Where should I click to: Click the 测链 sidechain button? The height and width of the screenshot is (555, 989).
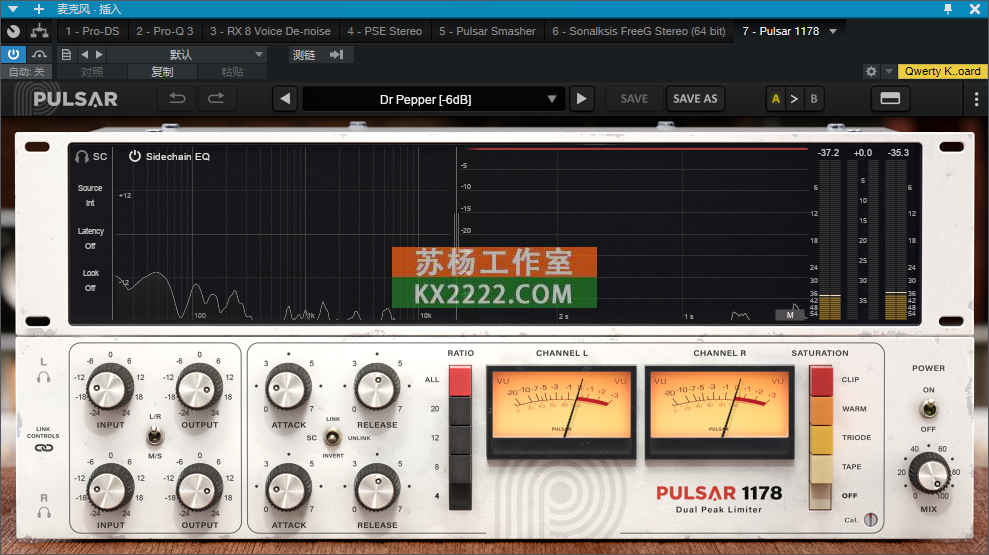pos(304,54)
